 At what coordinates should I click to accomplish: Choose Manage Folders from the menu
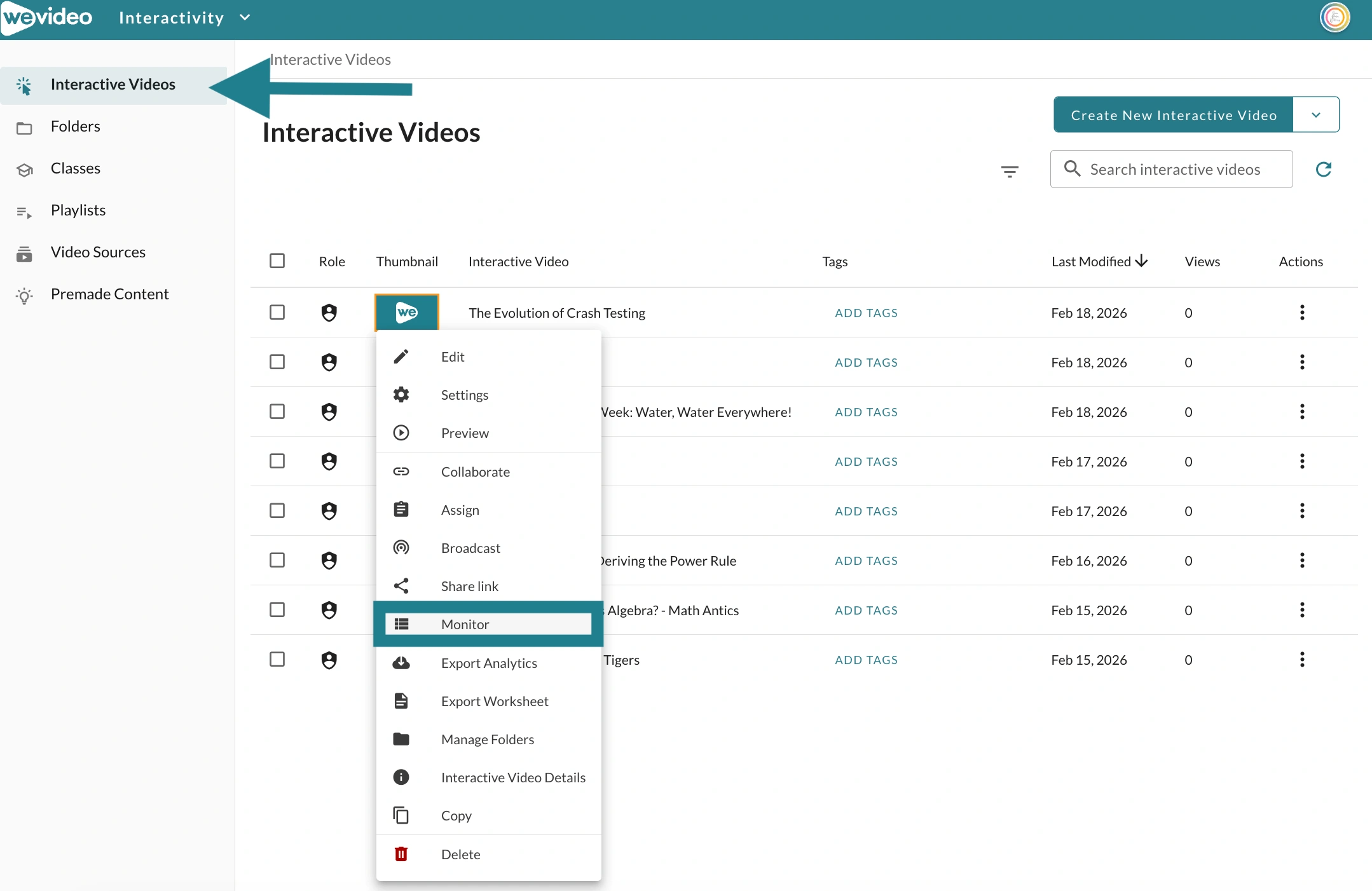click(x=488, y=739)
